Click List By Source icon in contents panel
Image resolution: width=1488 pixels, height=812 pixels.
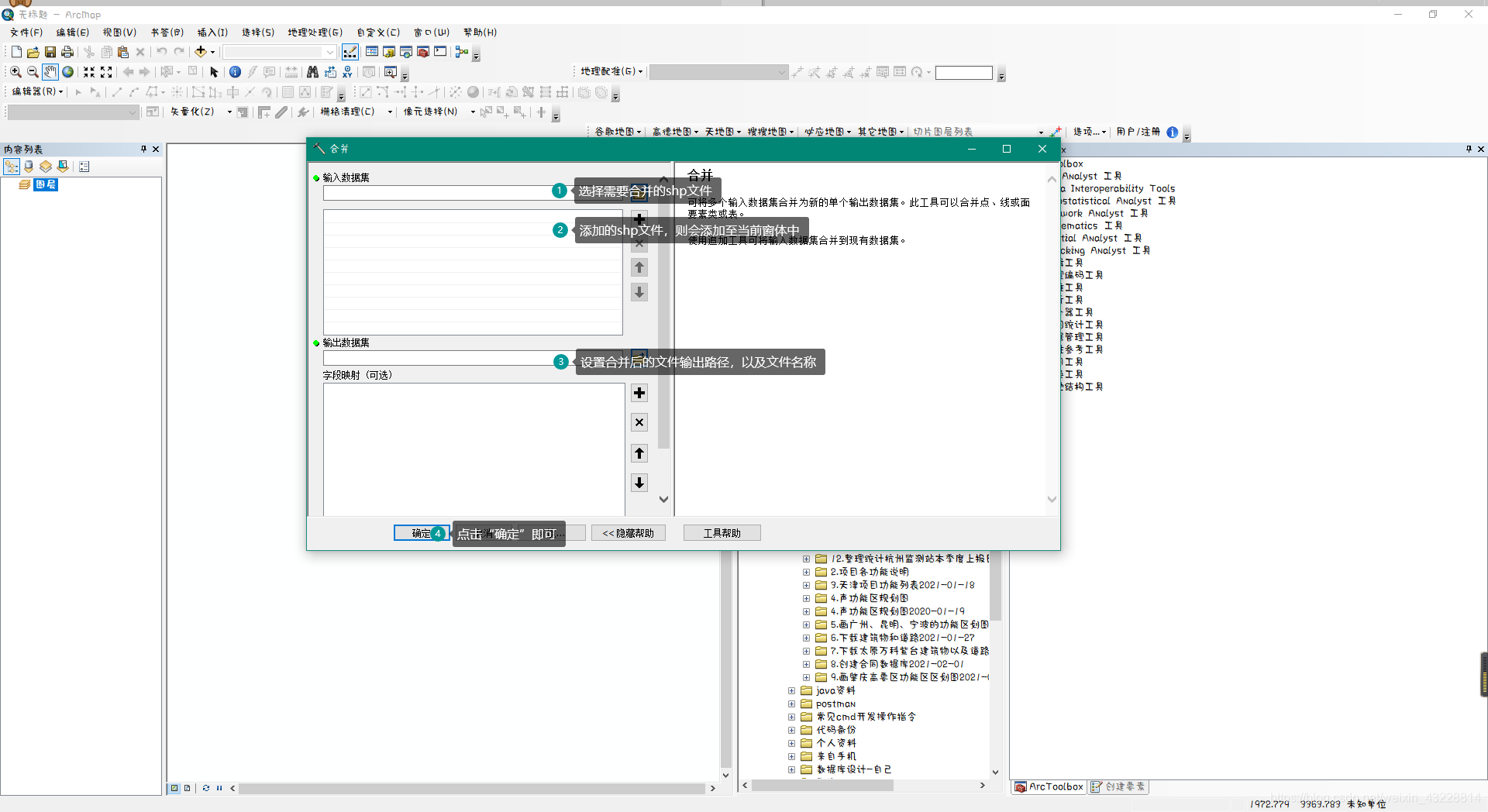tap(29, 167)
